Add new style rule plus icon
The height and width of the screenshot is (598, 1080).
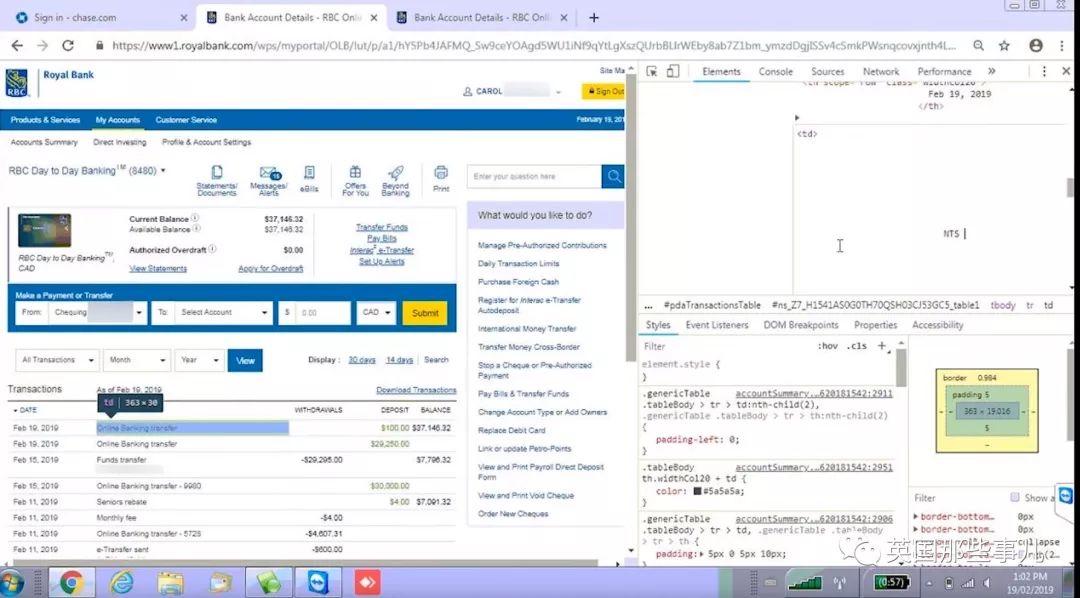click(882, 346)
